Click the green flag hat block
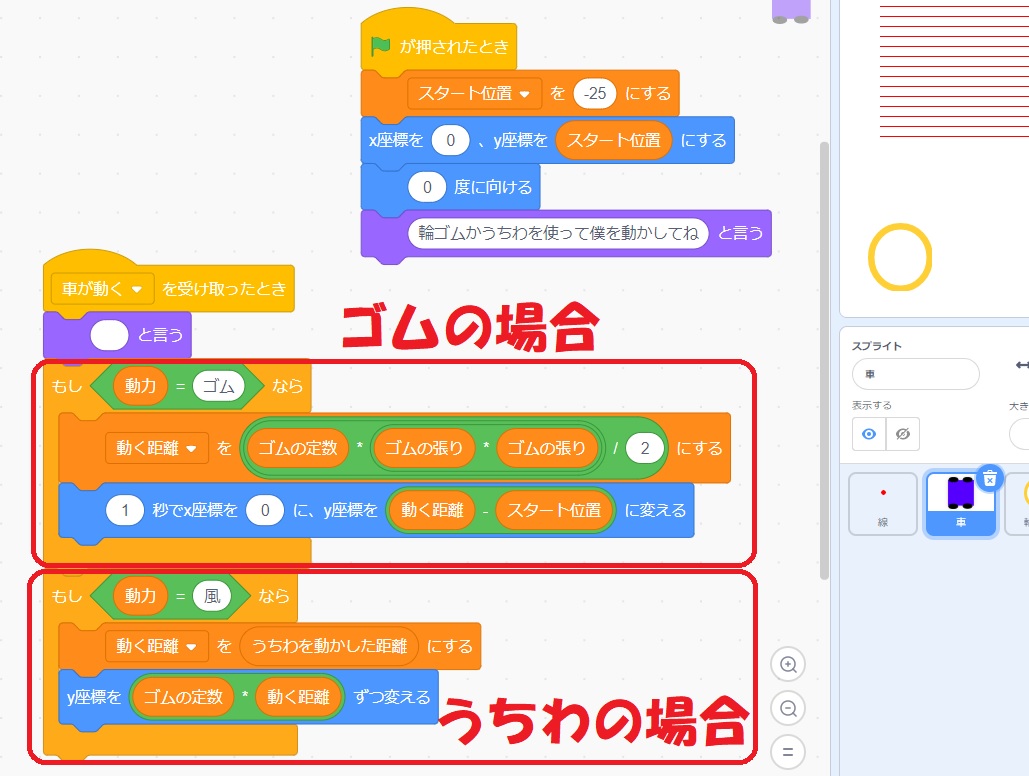1029x776 pixels. tap(440, 46)
